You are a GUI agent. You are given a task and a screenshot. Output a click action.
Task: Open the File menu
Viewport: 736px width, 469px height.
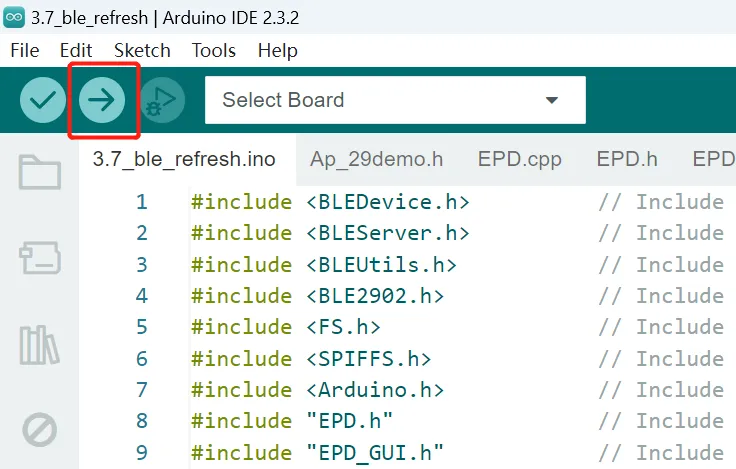tap(25, 50)
